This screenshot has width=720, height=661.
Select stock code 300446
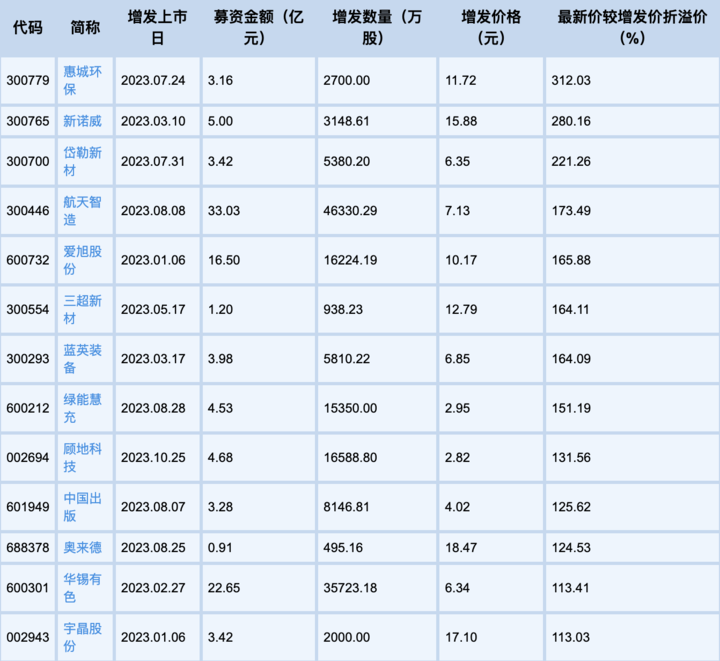[x=28, y=211]
